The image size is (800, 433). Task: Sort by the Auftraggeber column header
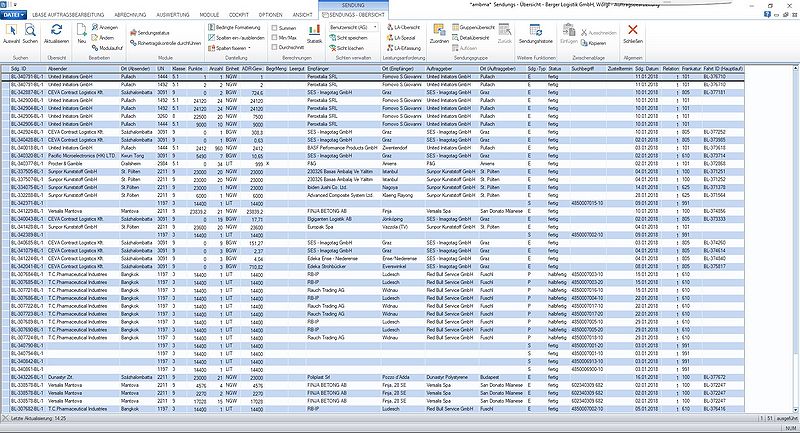452,68
